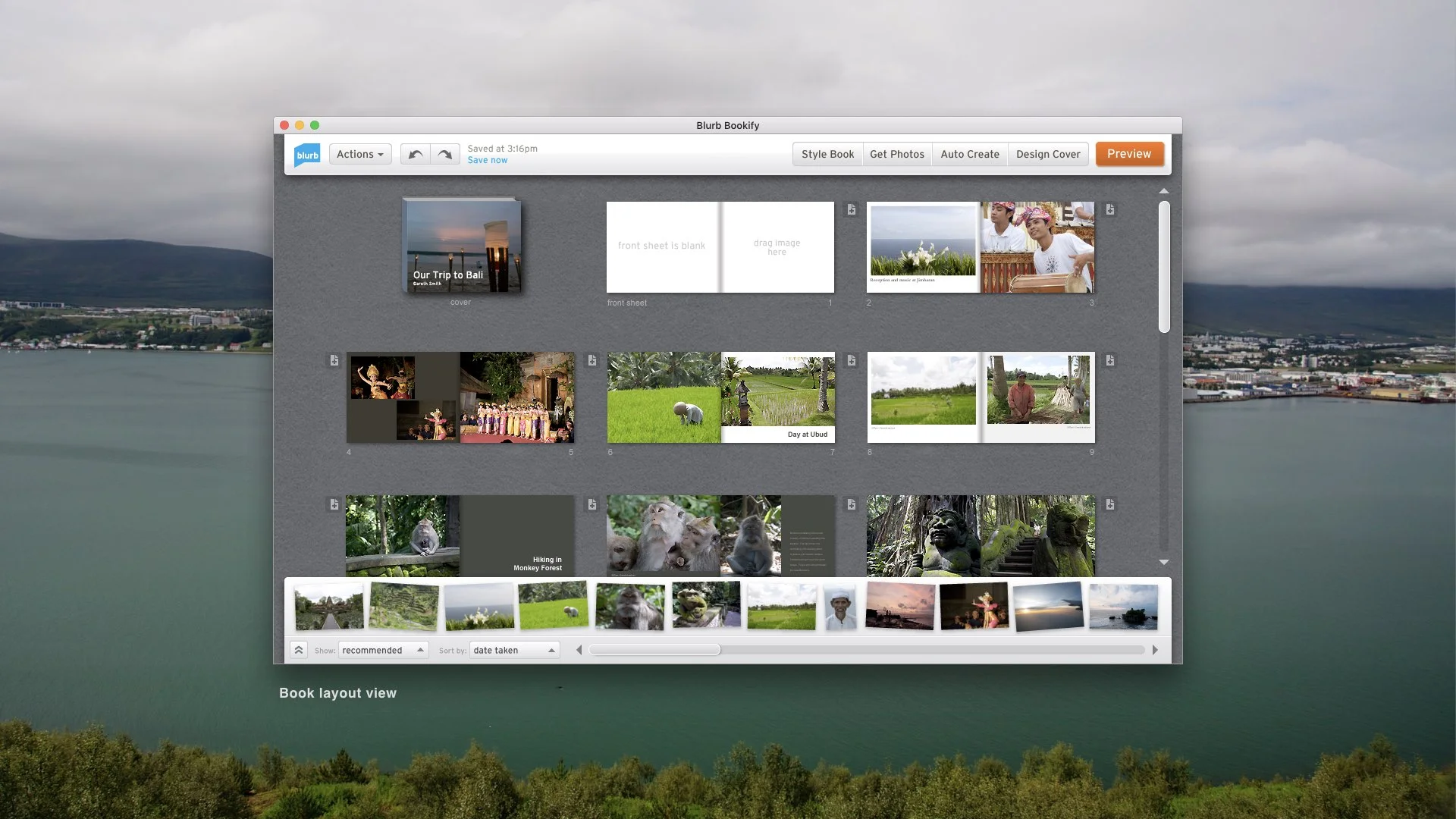1456x819 pixels.
Task: Select the monkey photo thumbnail in the tray
Action: (629, 605)
